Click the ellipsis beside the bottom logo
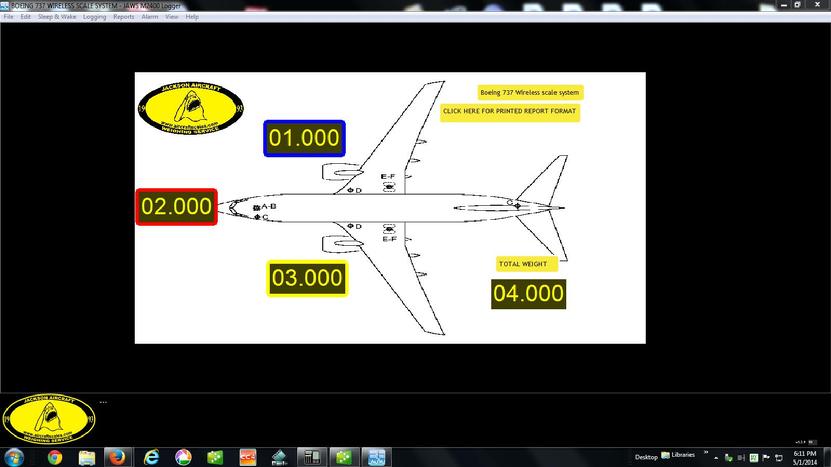Screen dimensions: 831x467 coord(103,402)
